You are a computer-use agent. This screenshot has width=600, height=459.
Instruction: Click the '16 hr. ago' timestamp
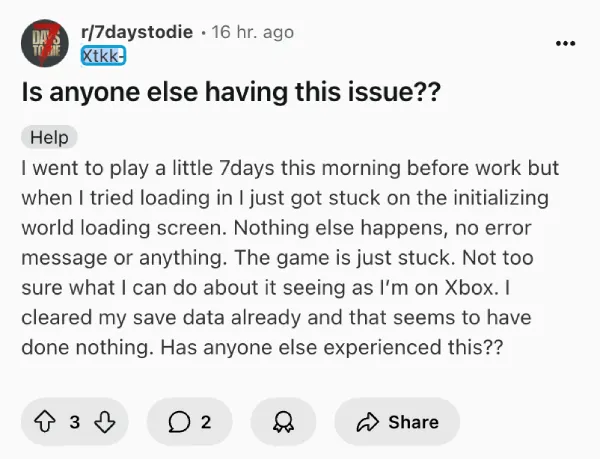pos(253,32)
